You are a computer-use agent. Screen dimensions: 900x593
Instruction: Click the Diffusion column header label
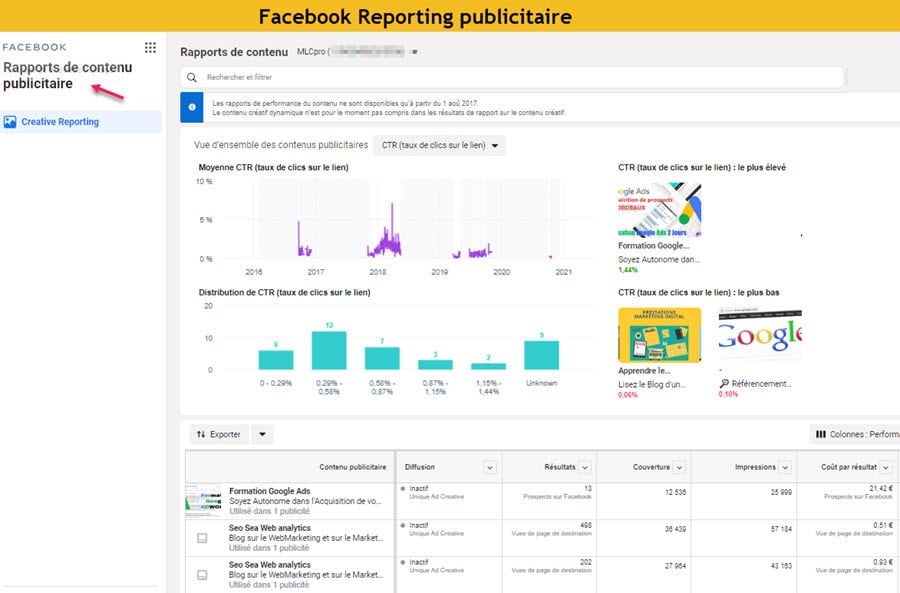point(420,467)
